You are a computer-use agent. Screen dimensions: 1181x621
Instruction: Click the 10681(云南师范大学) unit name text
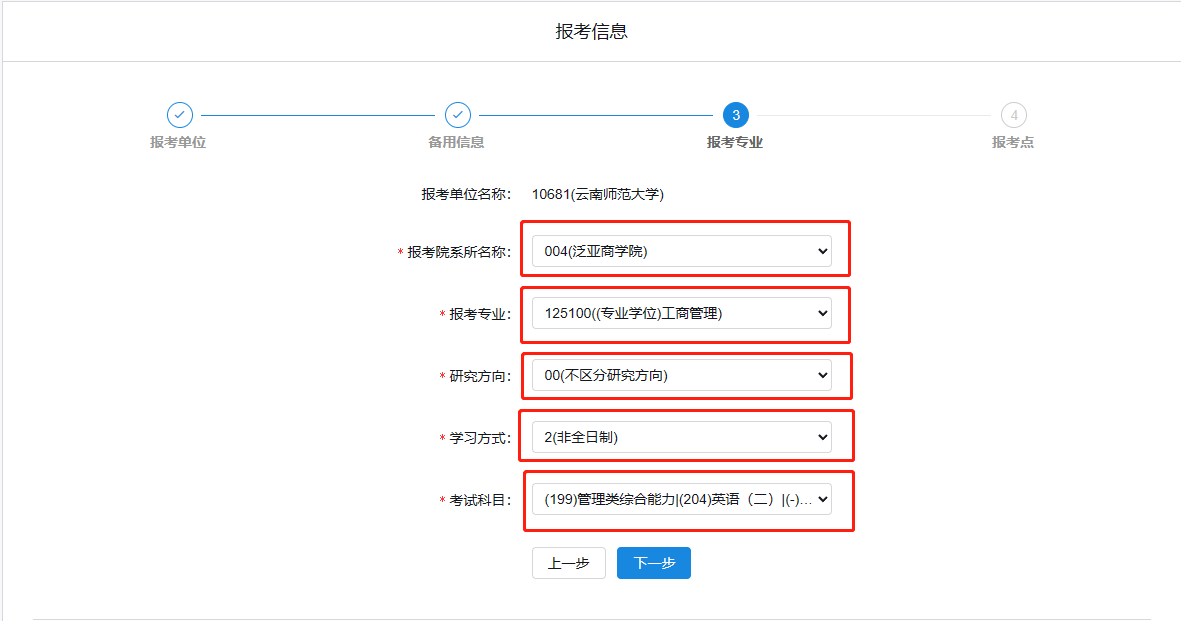597,194
